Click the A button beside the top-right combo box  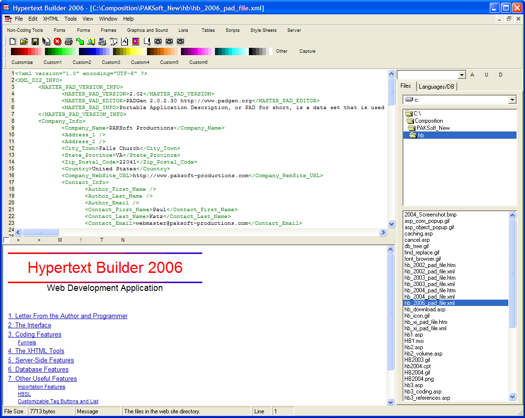click(x=472, y=75)
